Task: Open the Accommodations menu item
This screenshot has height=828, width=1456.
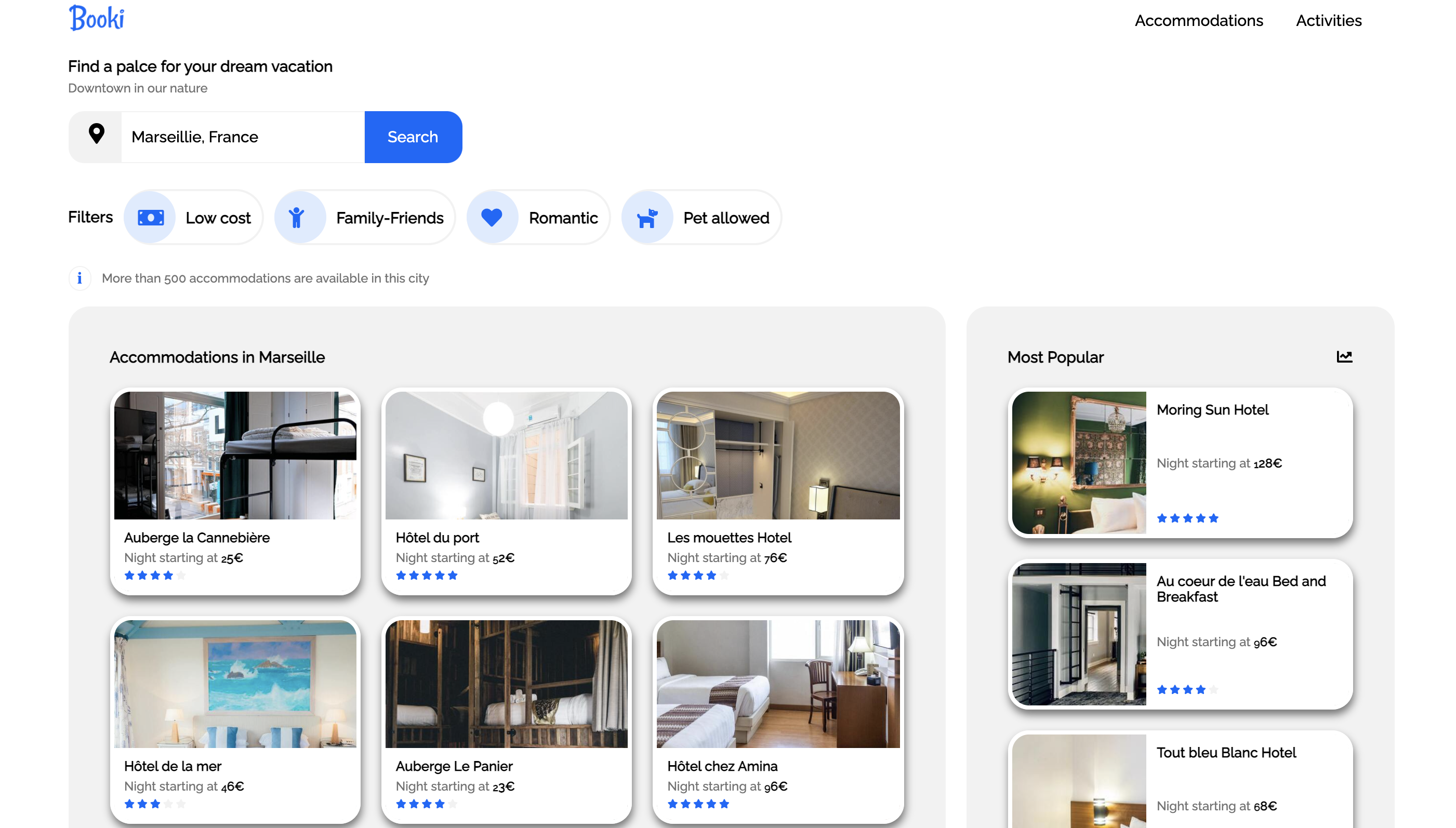Action: [x=1198, y=20]
